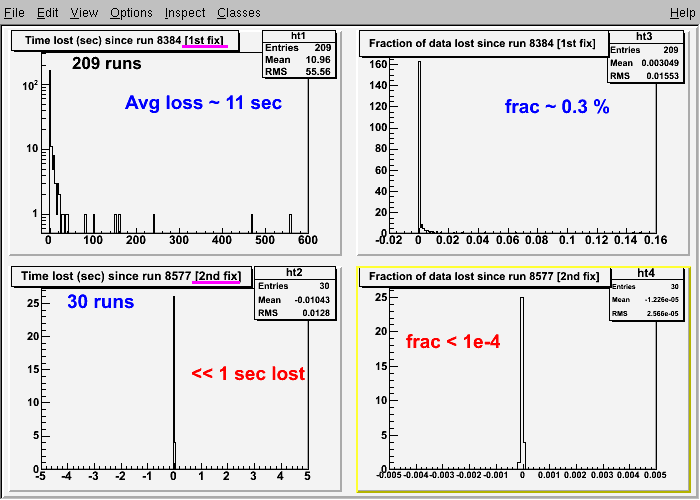
Task: Click the x-axis label 0.005 in the ht4 plot
Action: tap(656, 475)
